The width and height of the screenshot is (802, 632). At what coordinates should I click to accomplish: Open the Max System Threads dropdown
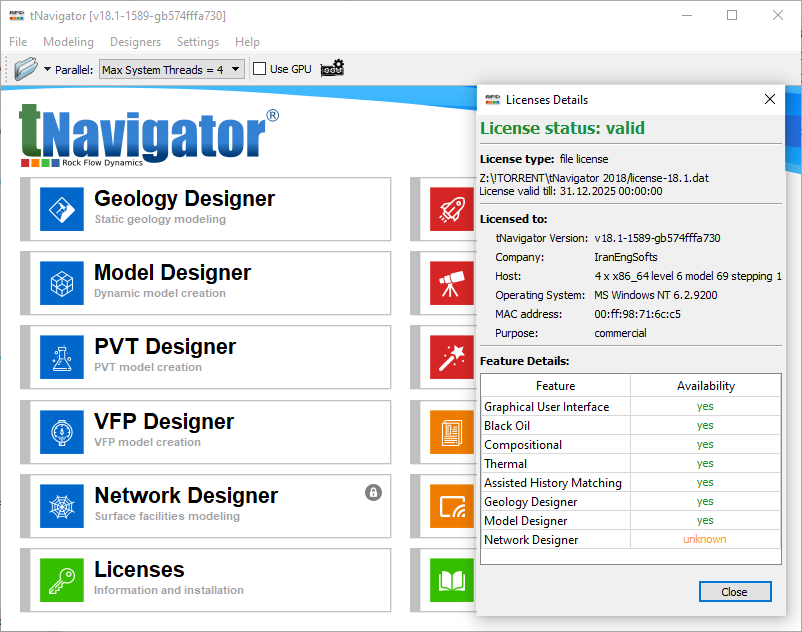tap(172, 70)
